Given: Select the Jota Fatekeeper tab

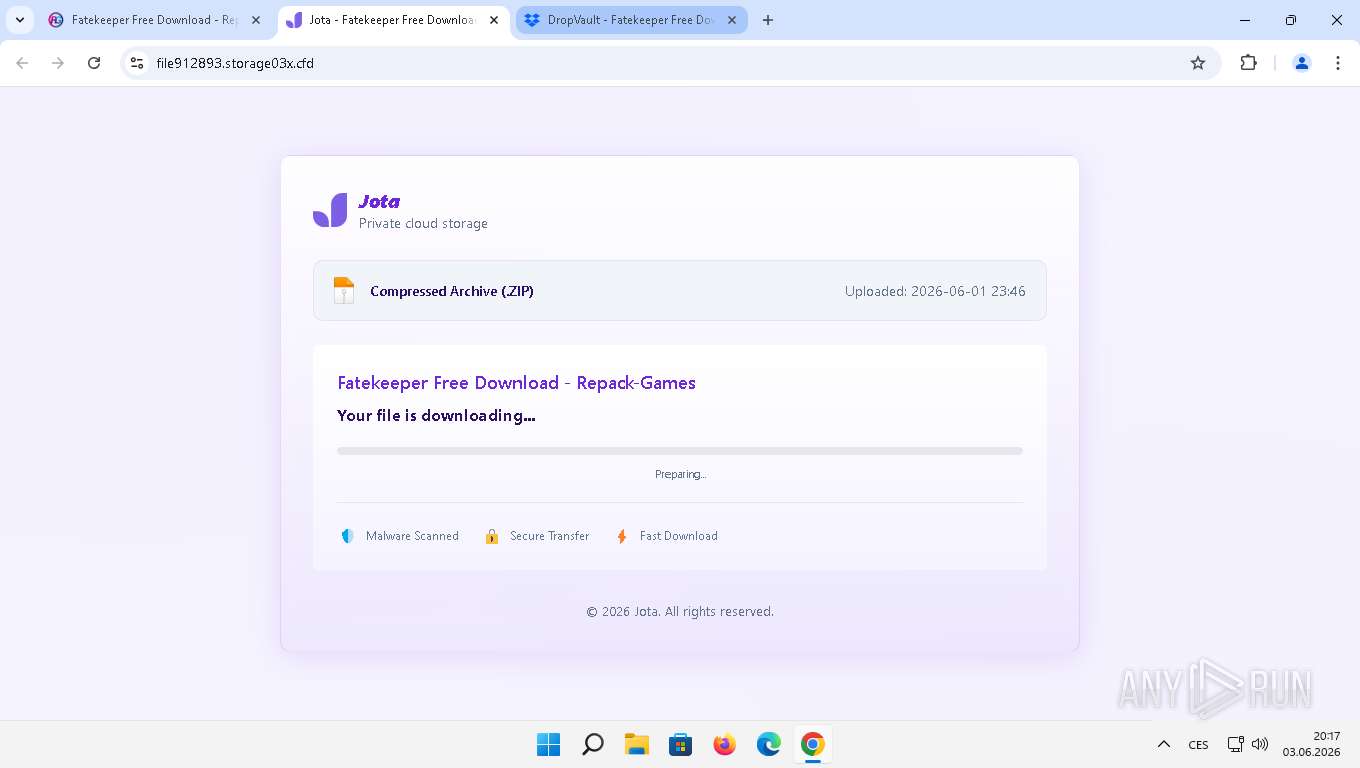Looking at the screenshot, I should (x=392, y=20).
